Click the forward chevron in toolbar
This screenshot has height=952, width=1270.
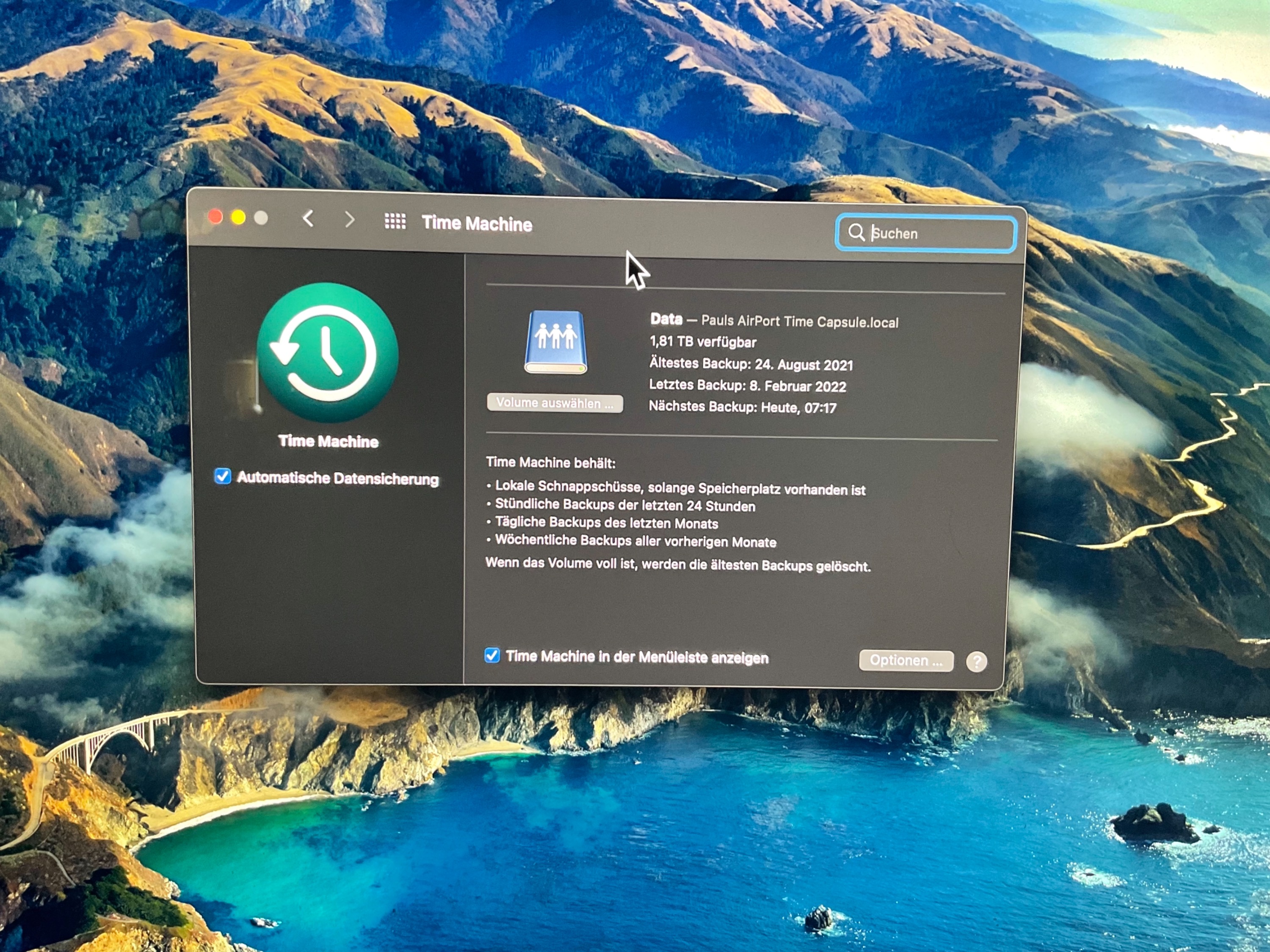click(x=350, y=219)
